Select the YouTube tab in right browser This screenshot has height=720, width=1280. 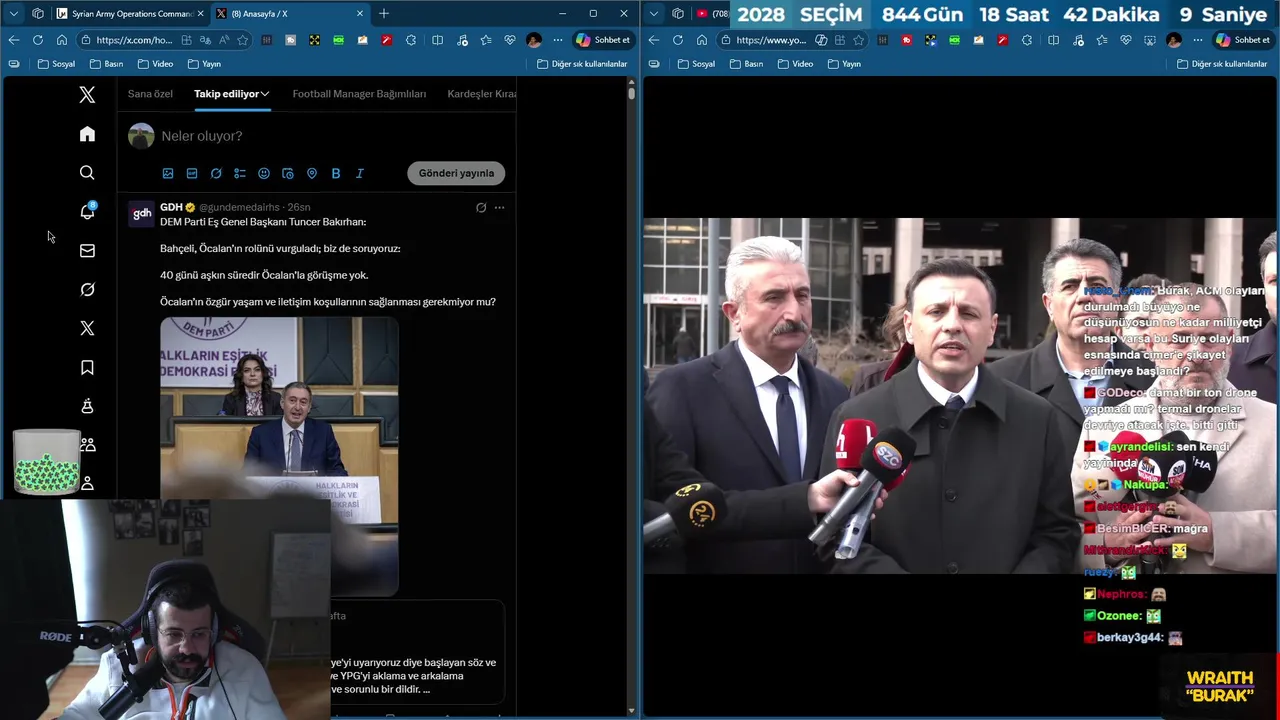(713, 13)
